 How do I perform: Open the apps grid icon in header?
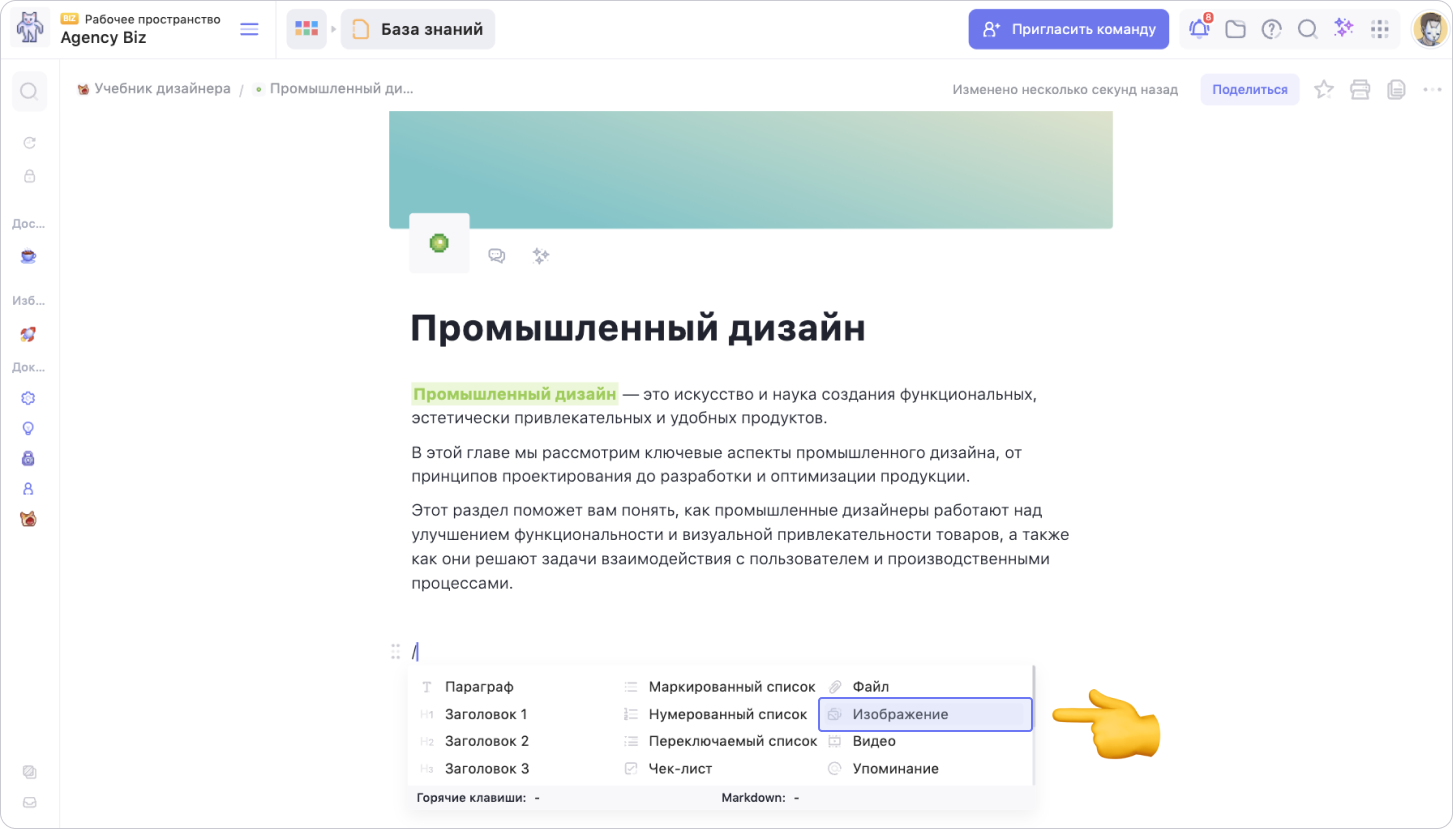[1380, 29]
